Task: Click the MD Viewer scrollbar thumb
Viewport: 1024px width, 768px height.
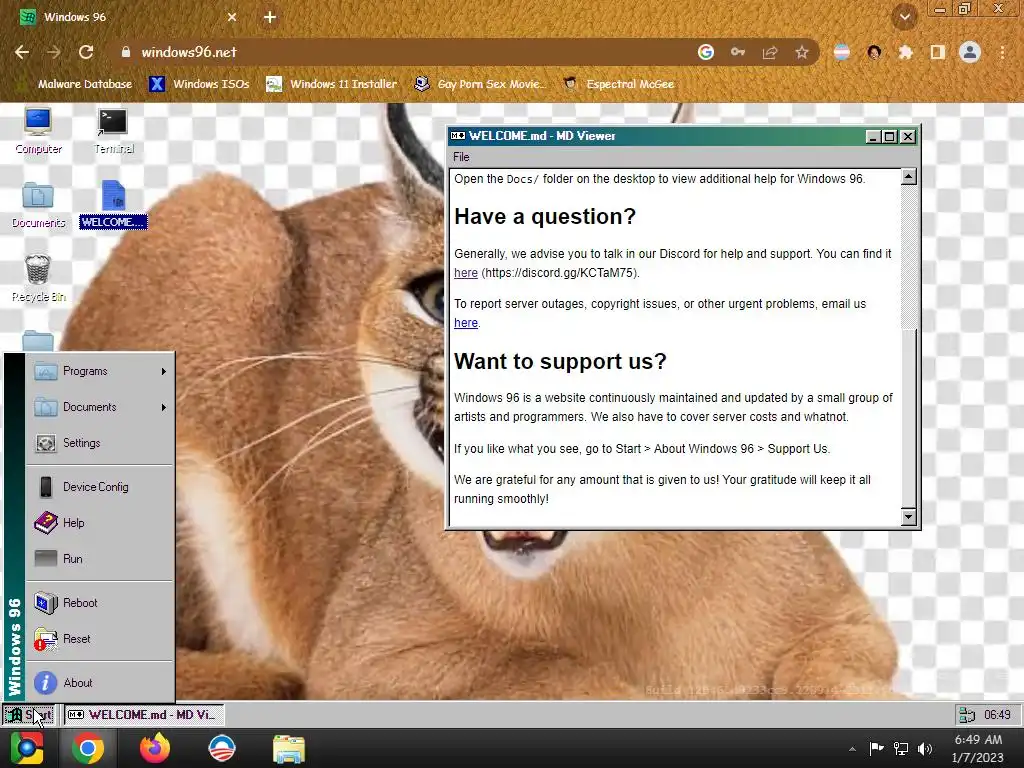Action: (x=908, y=418)
